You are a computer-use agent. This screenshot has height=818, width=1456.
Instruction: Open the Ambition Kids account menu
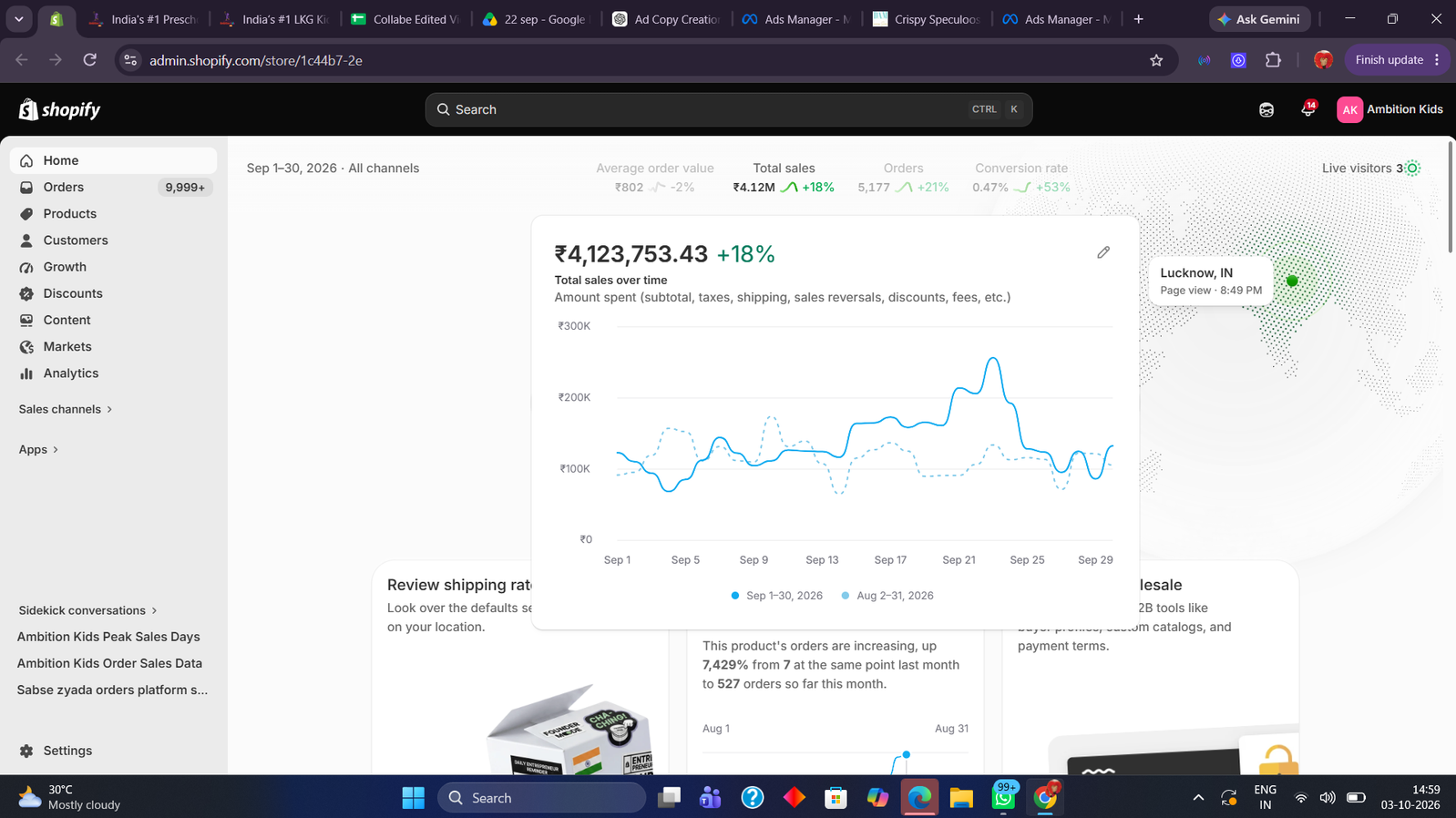tap(1389, 109)
